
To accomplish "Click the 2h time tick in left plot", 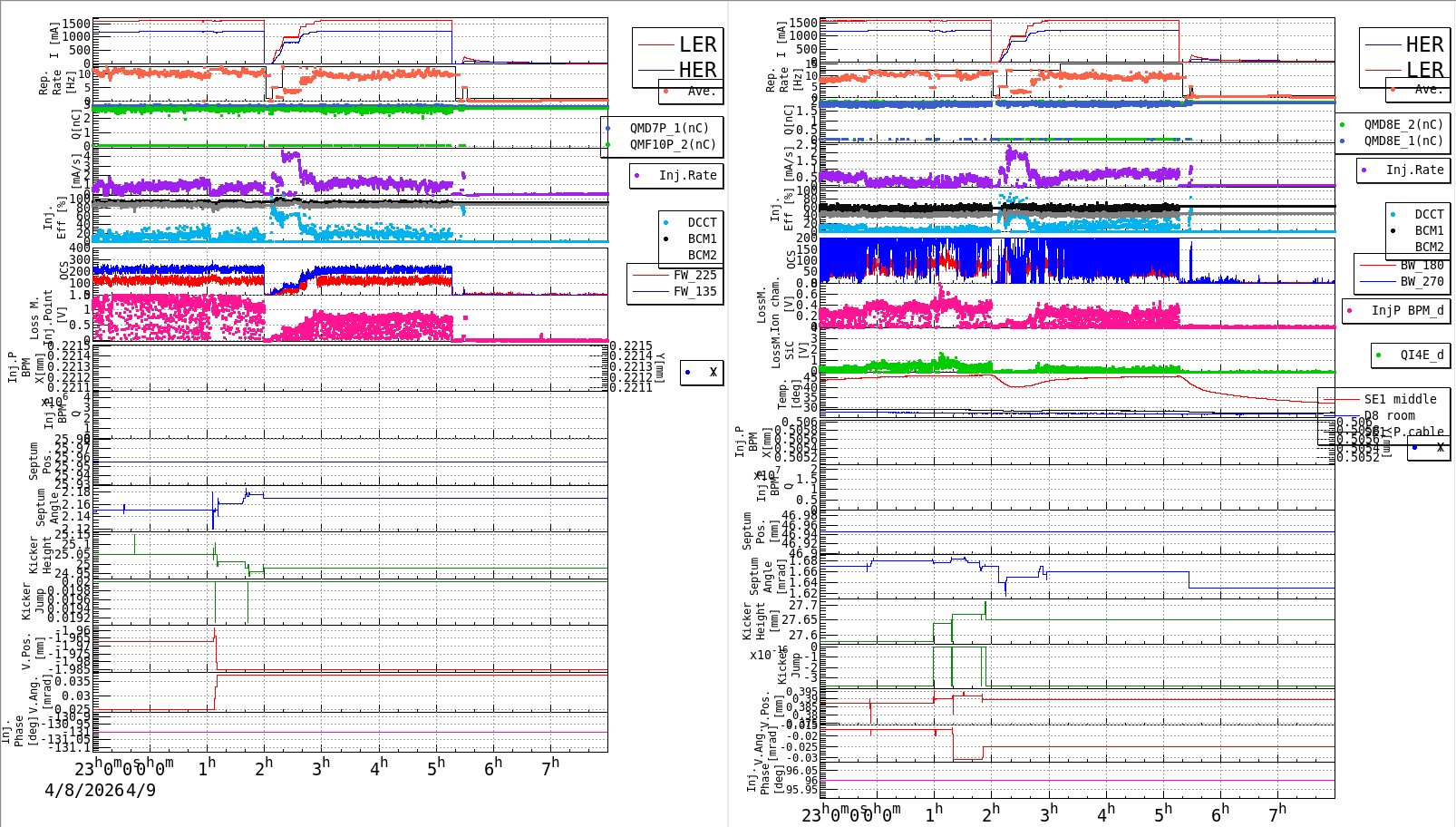I will click(x=264, y=766).
